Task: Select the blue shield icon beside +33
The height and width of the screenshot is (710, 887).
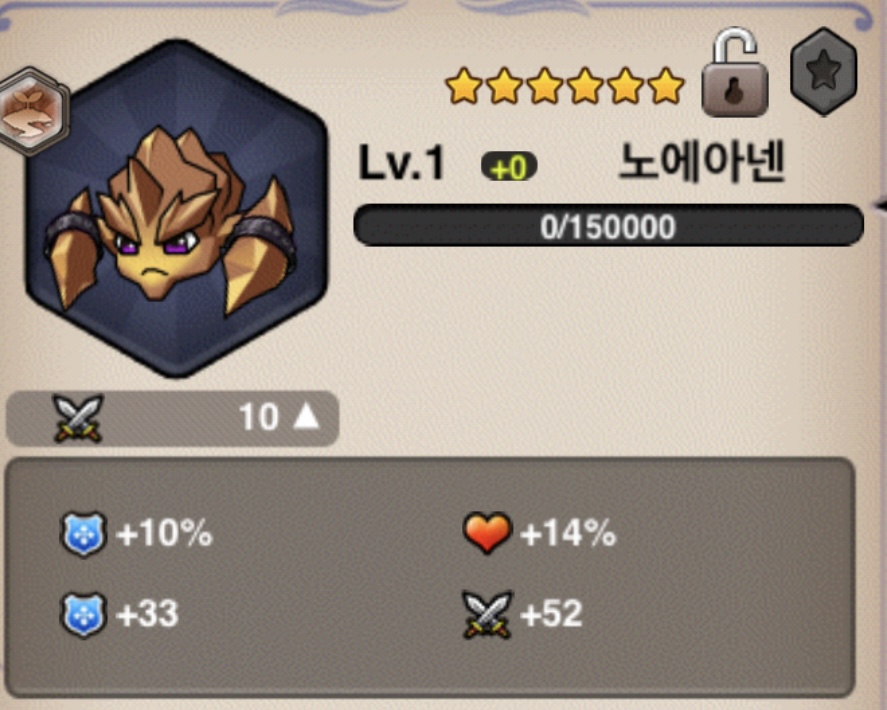Action: (x=83, y=615)
